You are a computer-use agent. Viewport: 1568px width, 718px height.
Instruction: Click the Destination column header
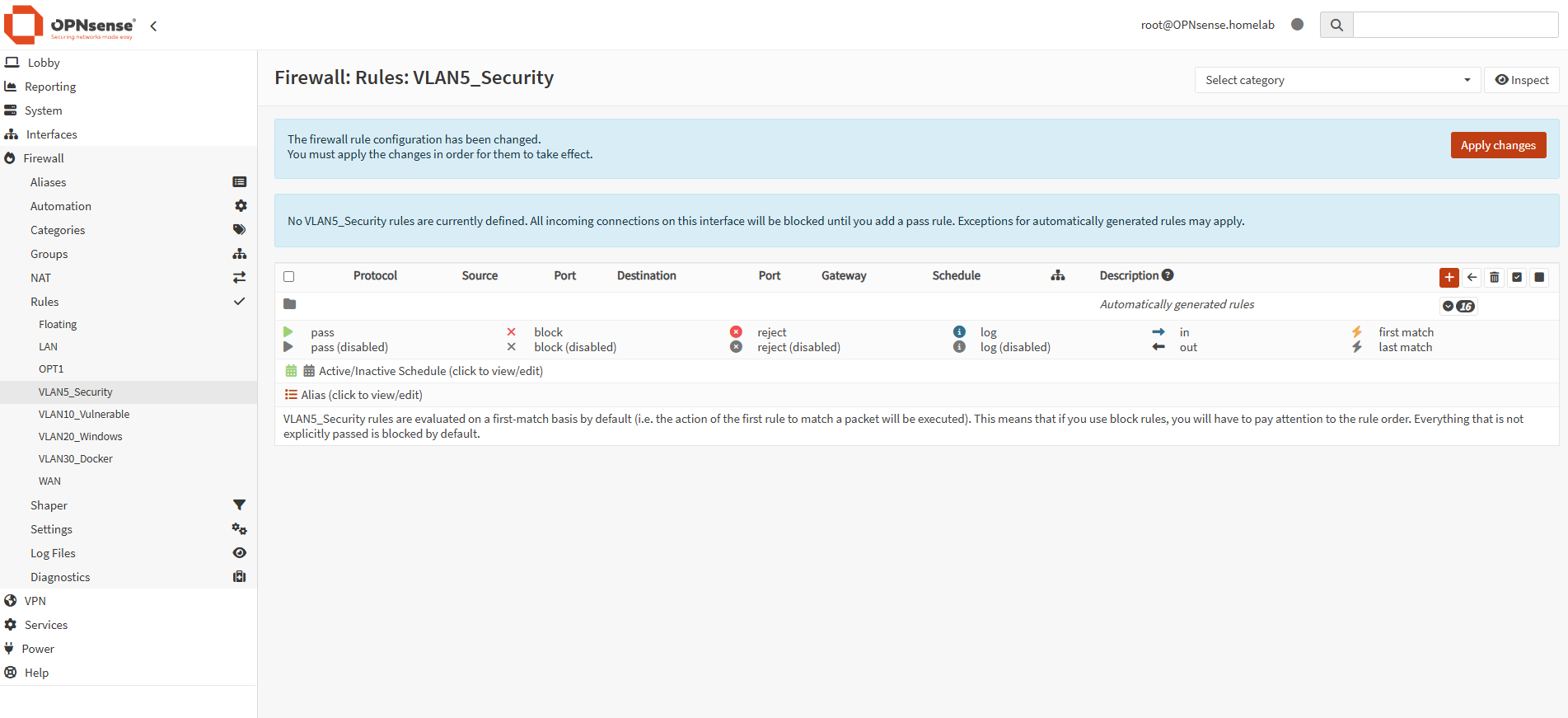tap(647, 275)
